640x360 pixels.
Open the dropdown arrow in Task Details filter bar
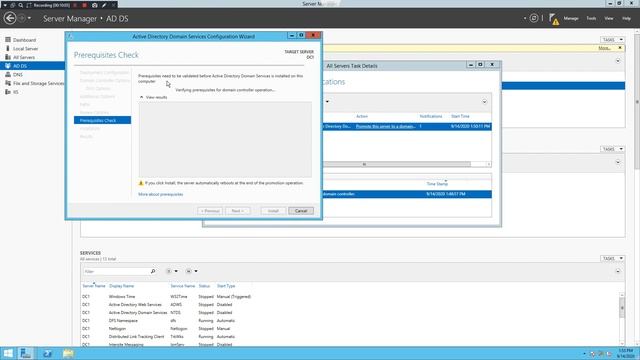pos(327,102)
